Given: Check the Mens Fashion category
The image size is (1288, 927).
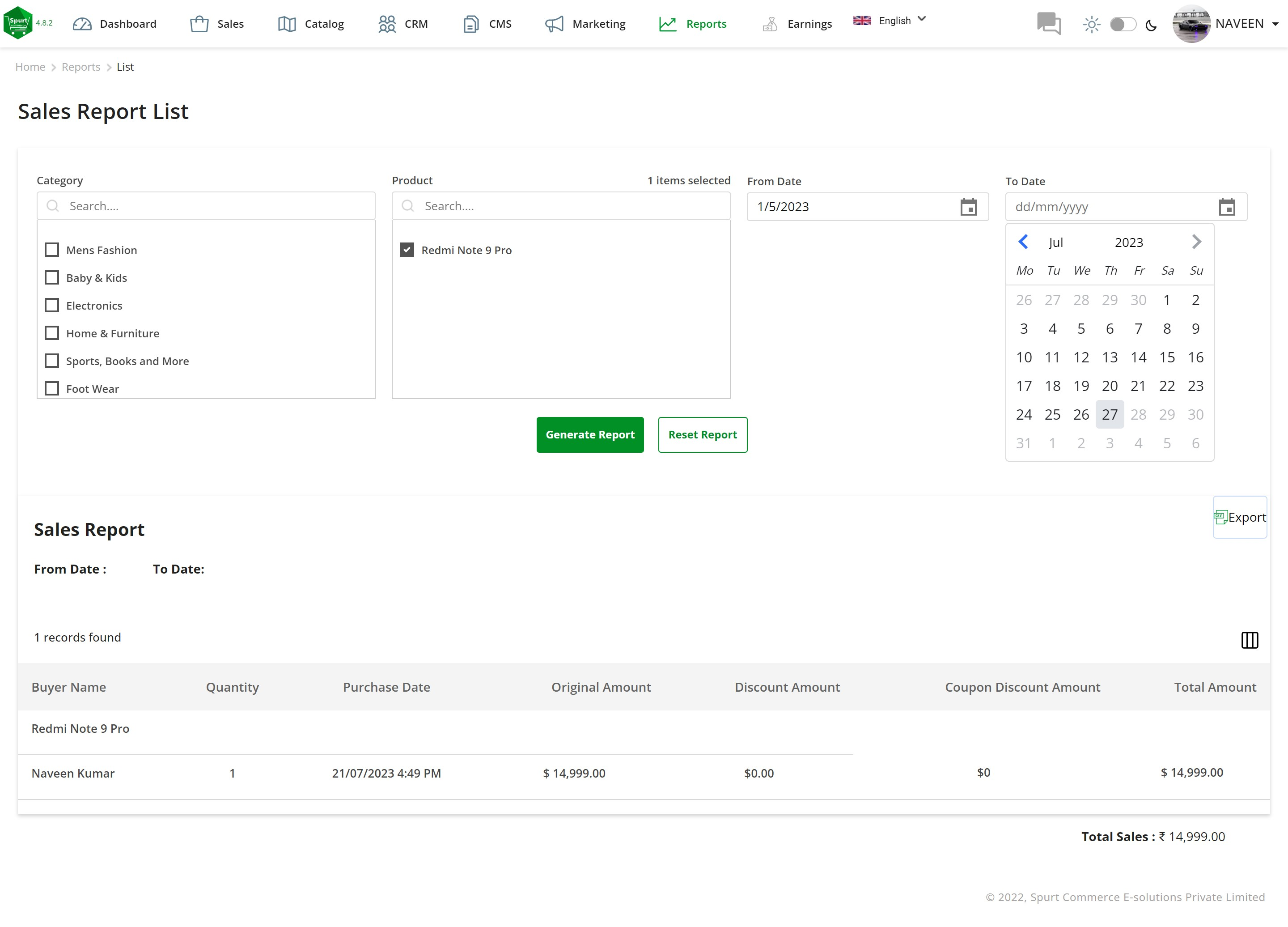Looking at the screenshot, I should (x=52, y=250).
